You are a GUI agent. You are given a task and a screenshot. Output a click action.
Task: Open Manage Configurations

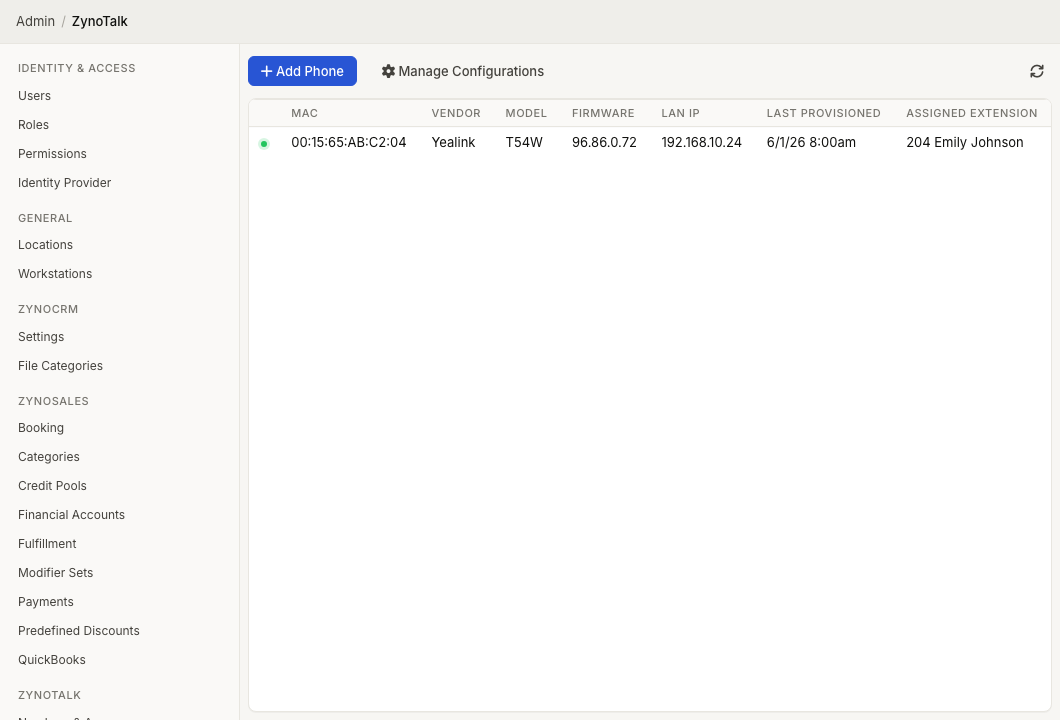(x=462, y=71)
